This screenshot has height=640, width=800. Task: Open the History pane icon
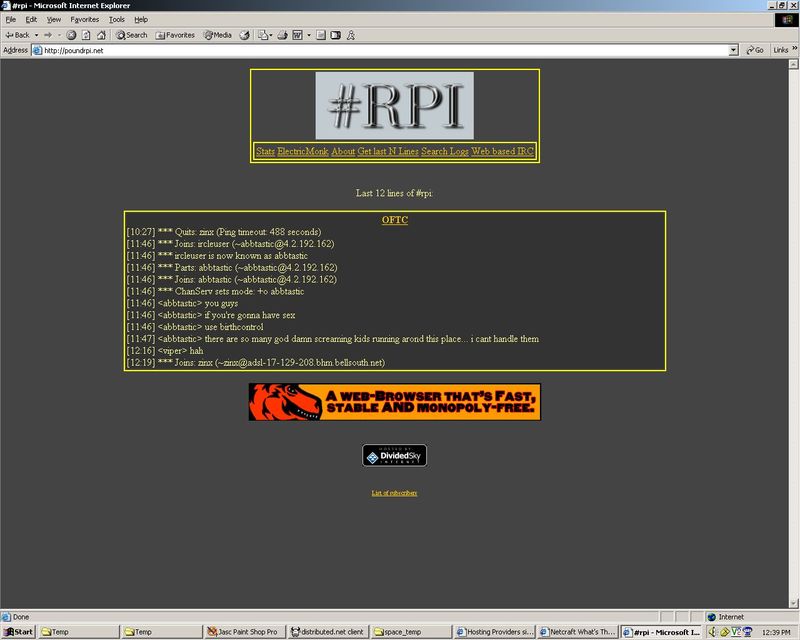coord(245,35)
